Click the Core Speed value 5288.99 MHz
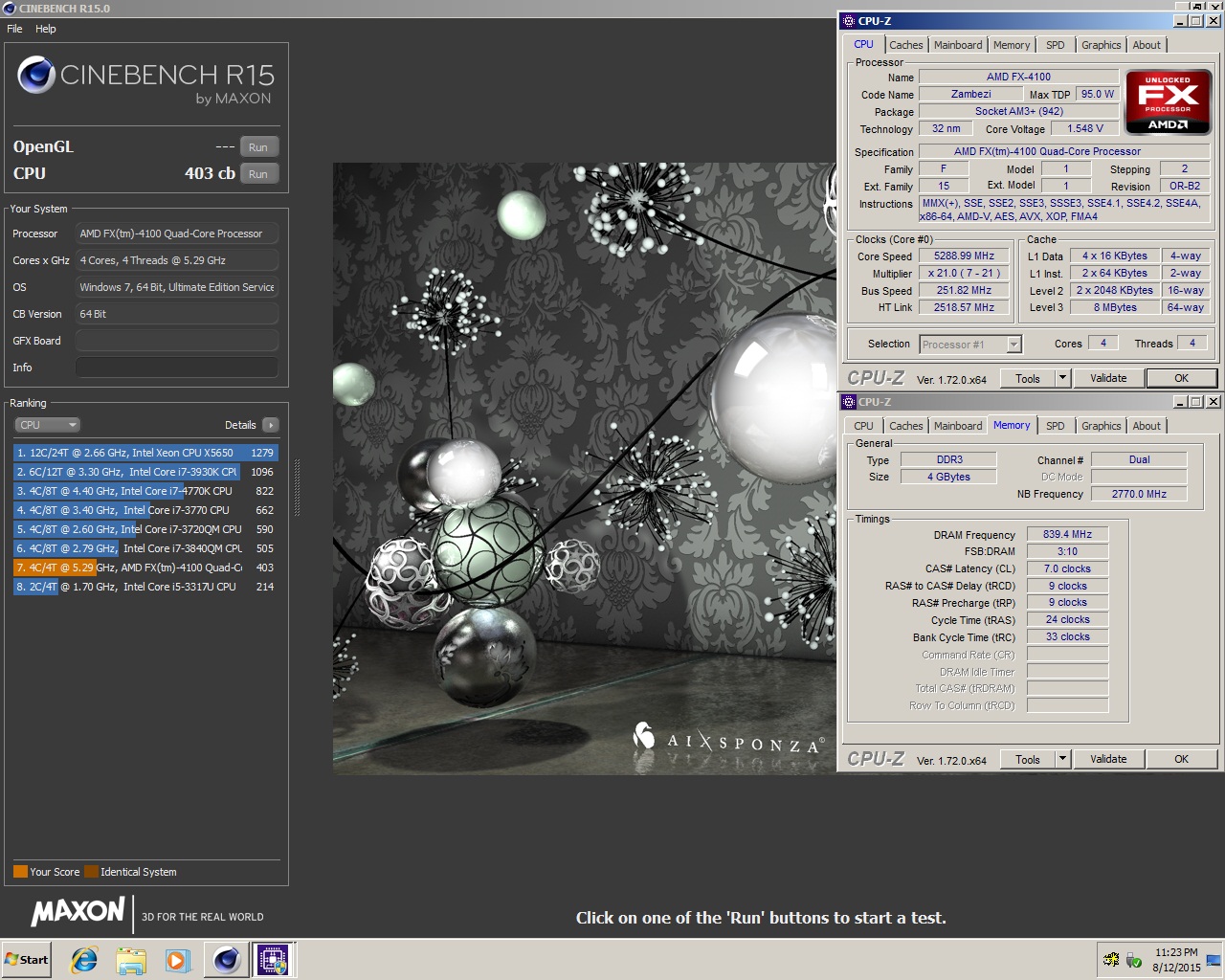Screen dimensions: 1225x980 (964, 256)
